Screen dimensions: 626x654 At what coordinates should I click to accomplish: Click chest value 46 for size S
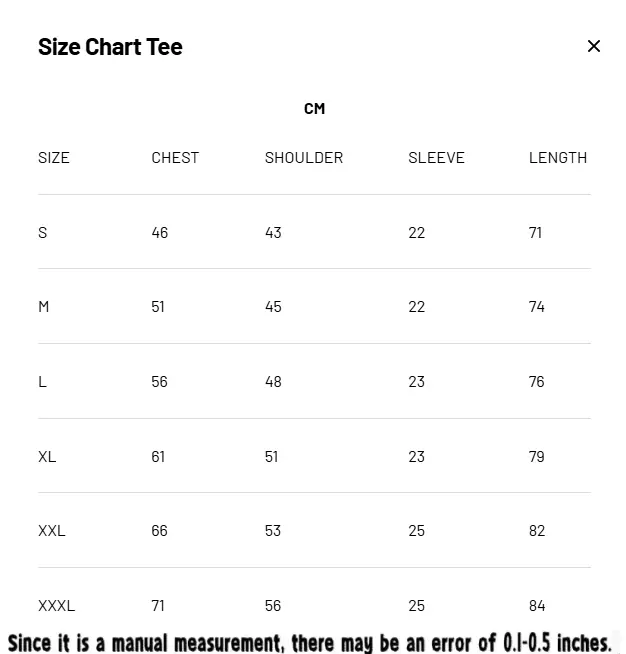[160, 232]
